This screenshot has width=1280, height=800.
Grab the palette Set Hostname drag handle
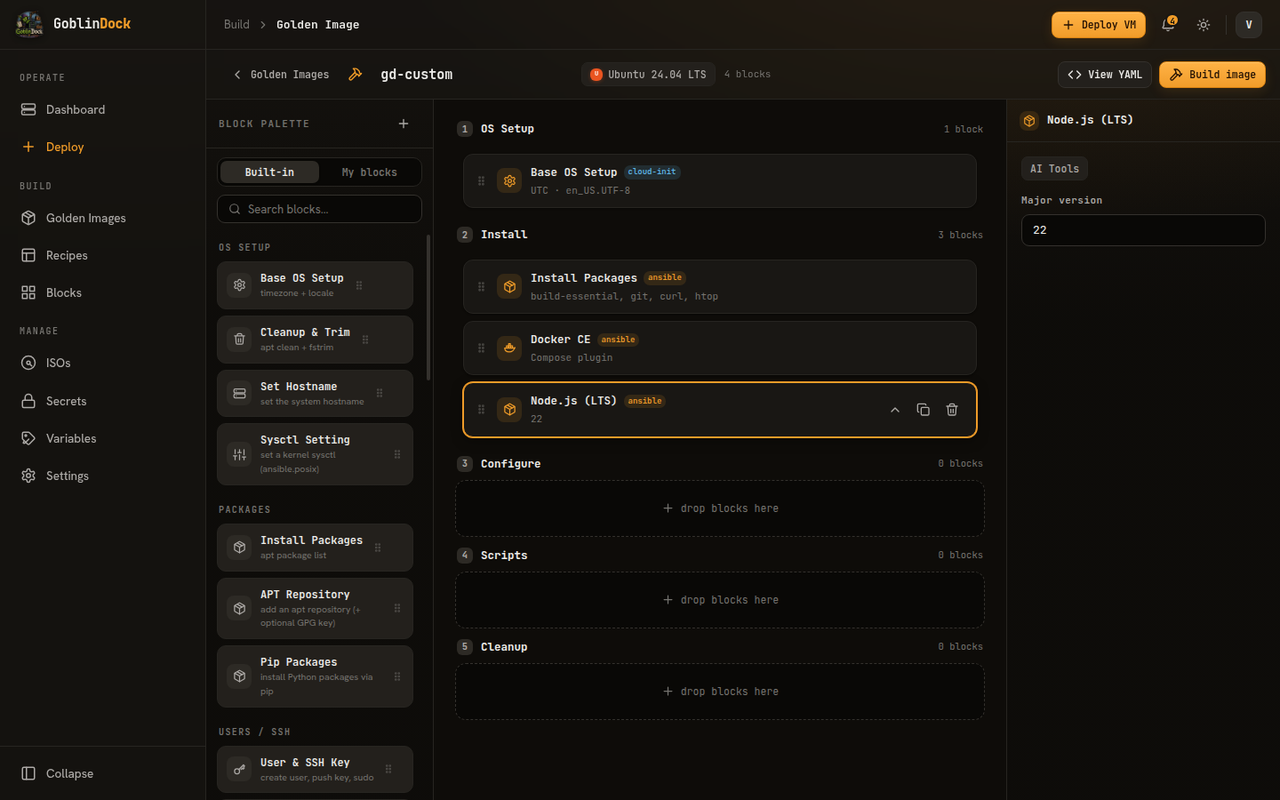coord(379,394)
